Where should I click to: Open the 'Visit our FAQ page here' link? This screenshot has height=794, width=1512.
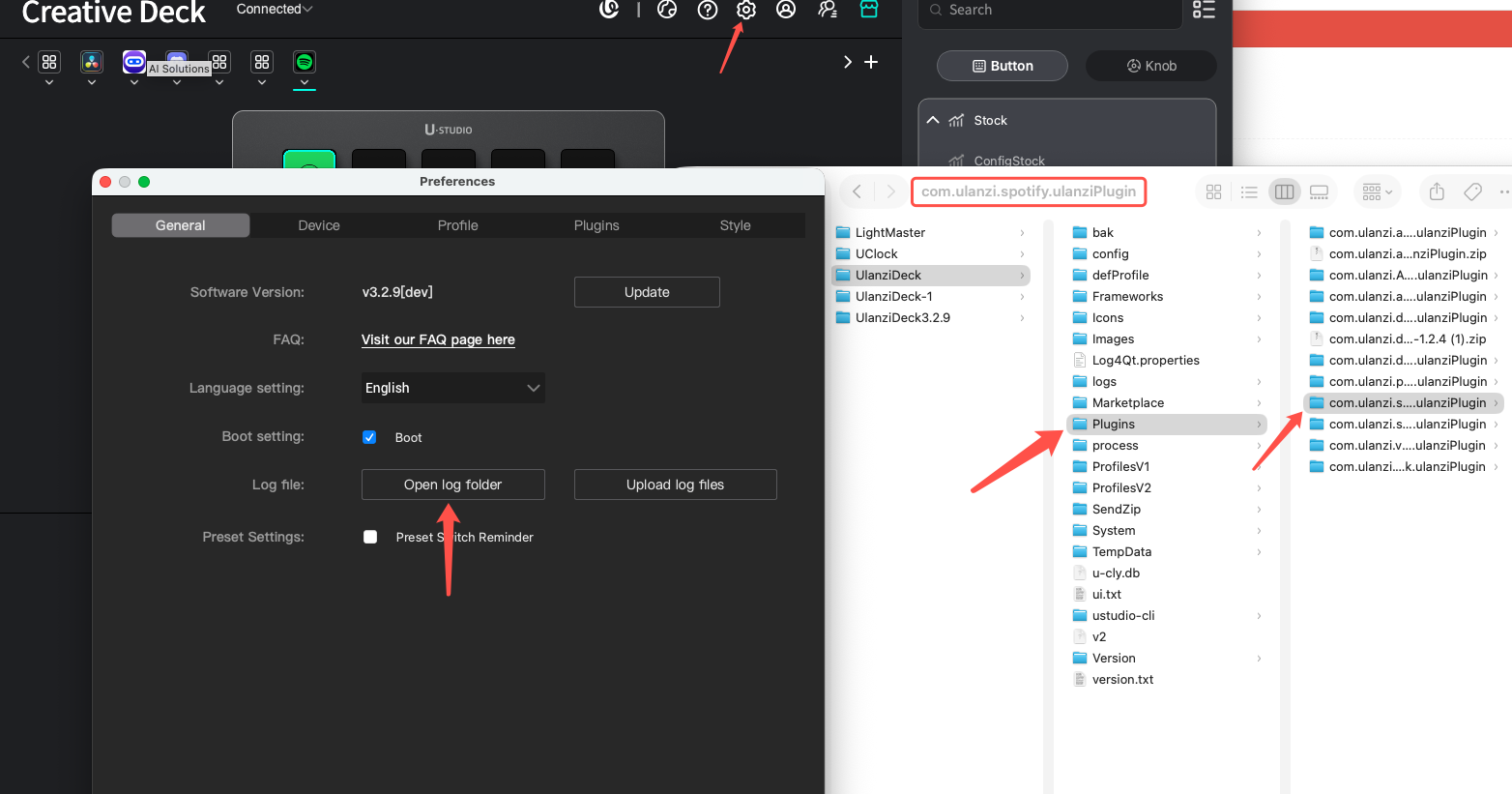point(438,339)
